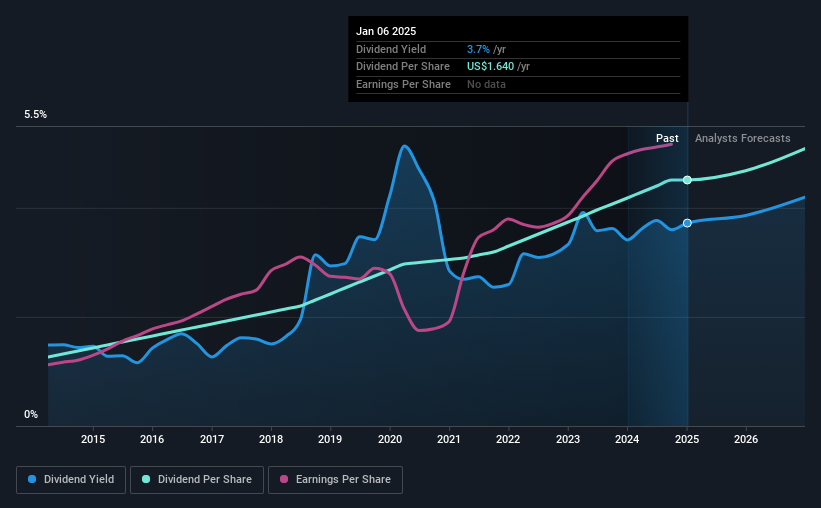Viewport: 821px width, 508px height.
Task: Toggle the Earnings Per Share legend button
Action: tap(335, 480)
